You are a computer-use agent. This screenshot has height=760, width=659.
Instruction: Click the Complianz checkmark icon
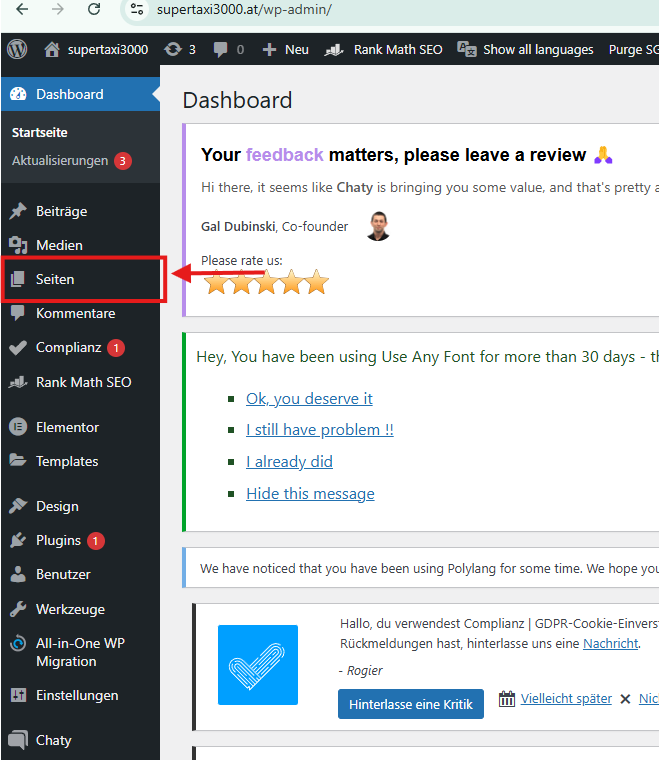click(18, 348)
